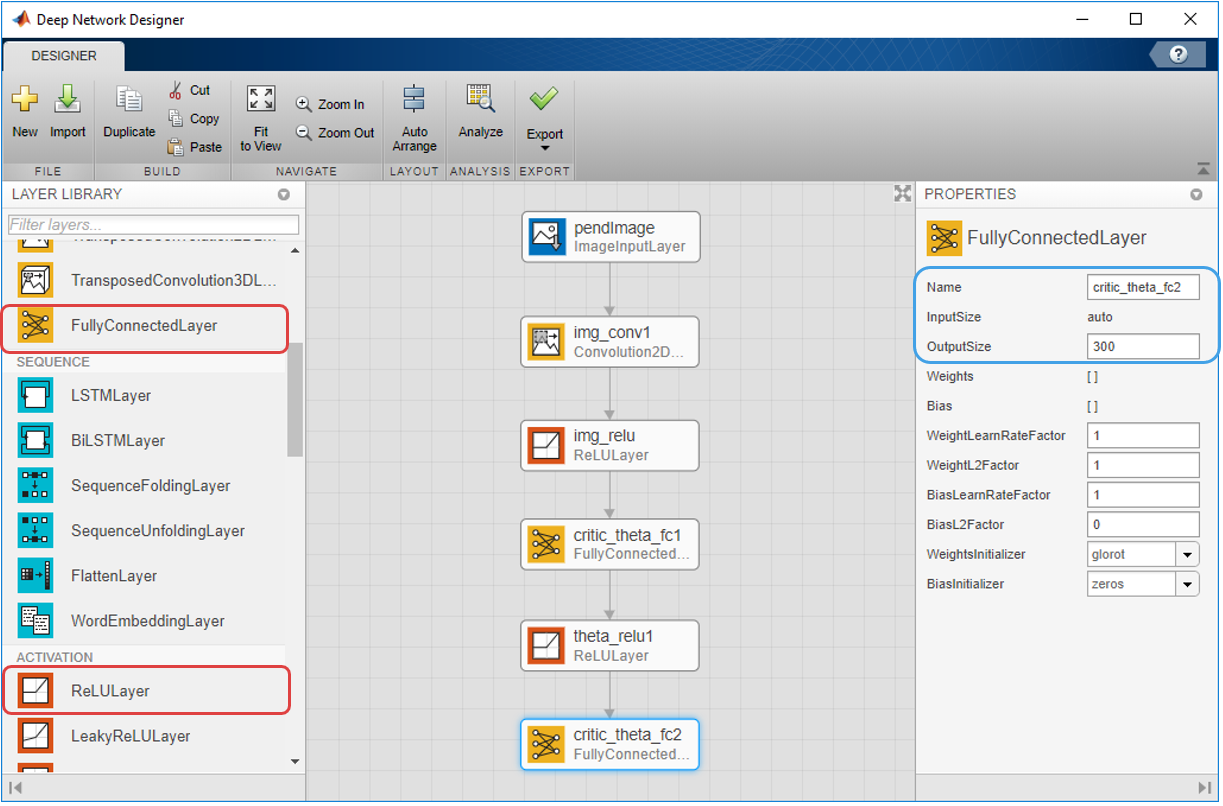The width and height of the screenshot is (1223, 806).
Task: Click the properties panel collapse arrow
Action: pyautogui.click(x=1203, y=786)
